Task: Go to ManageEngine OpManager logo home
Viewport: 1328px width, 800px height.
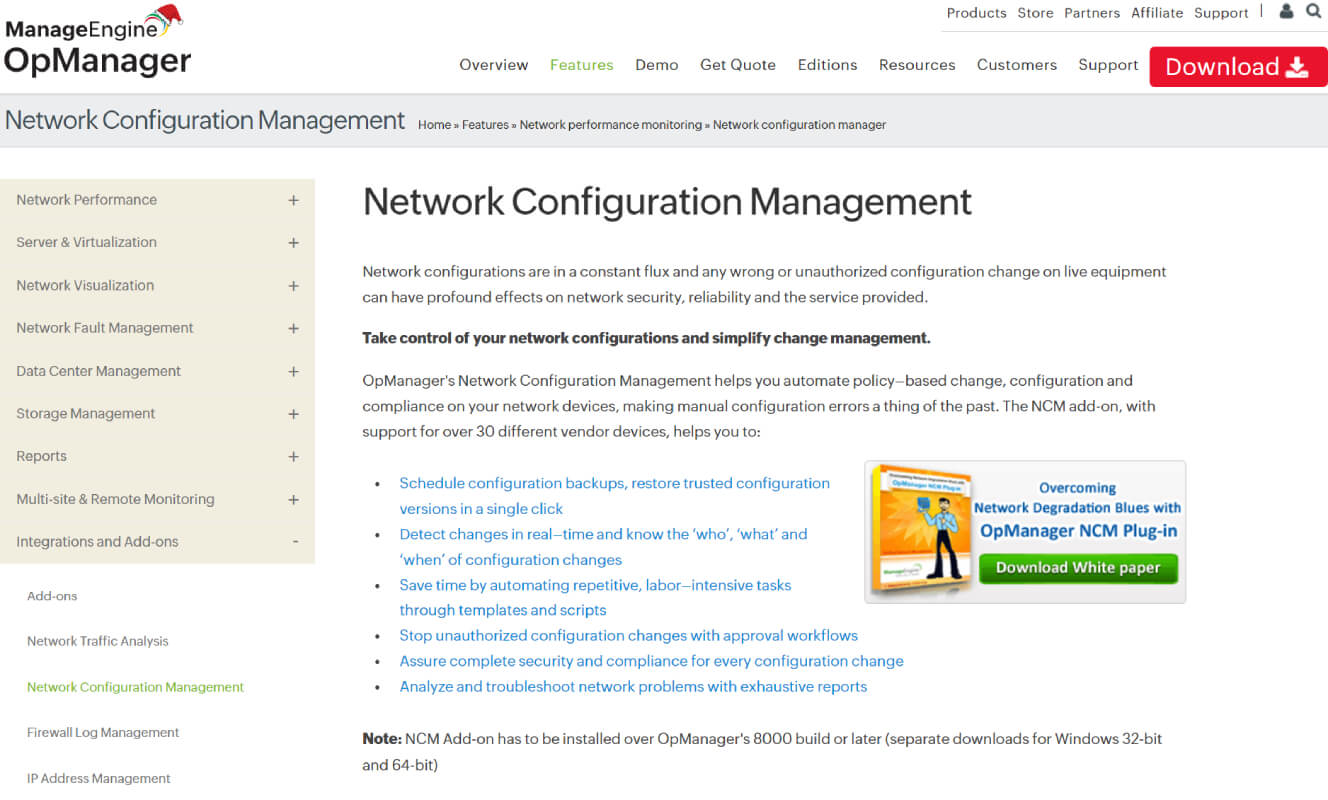Action: [x=97, y=41]
